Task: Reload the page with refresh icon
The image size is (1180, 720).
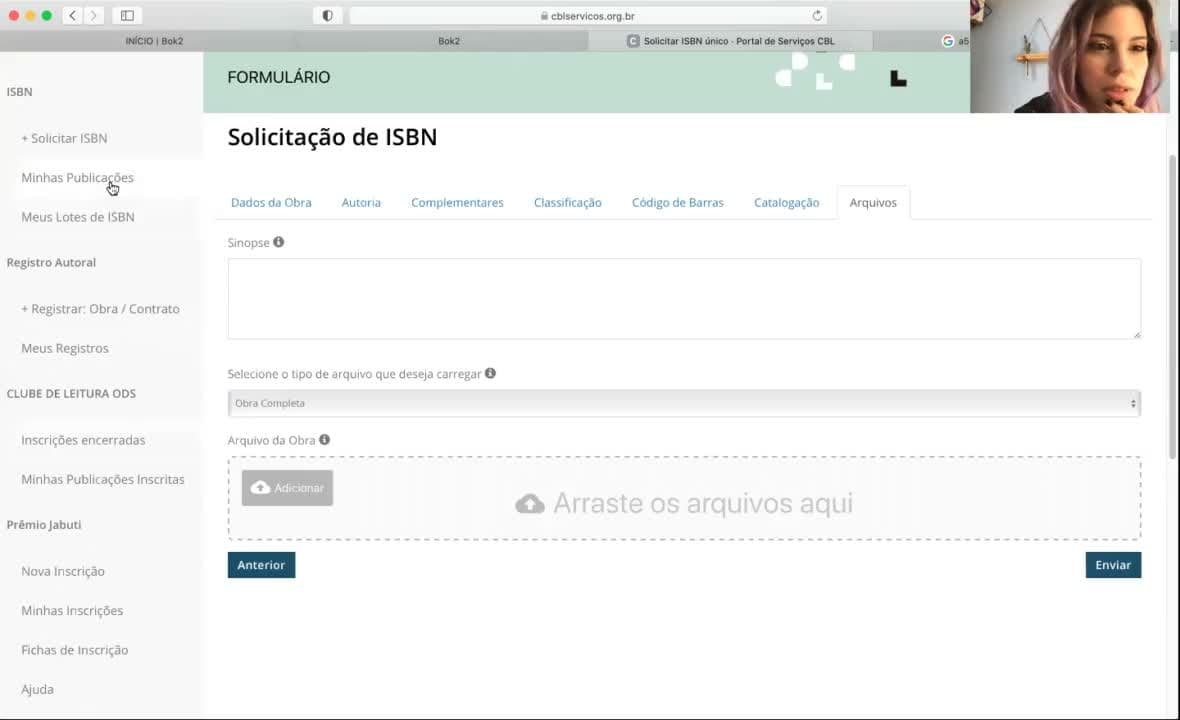Action: pos(817,16)
